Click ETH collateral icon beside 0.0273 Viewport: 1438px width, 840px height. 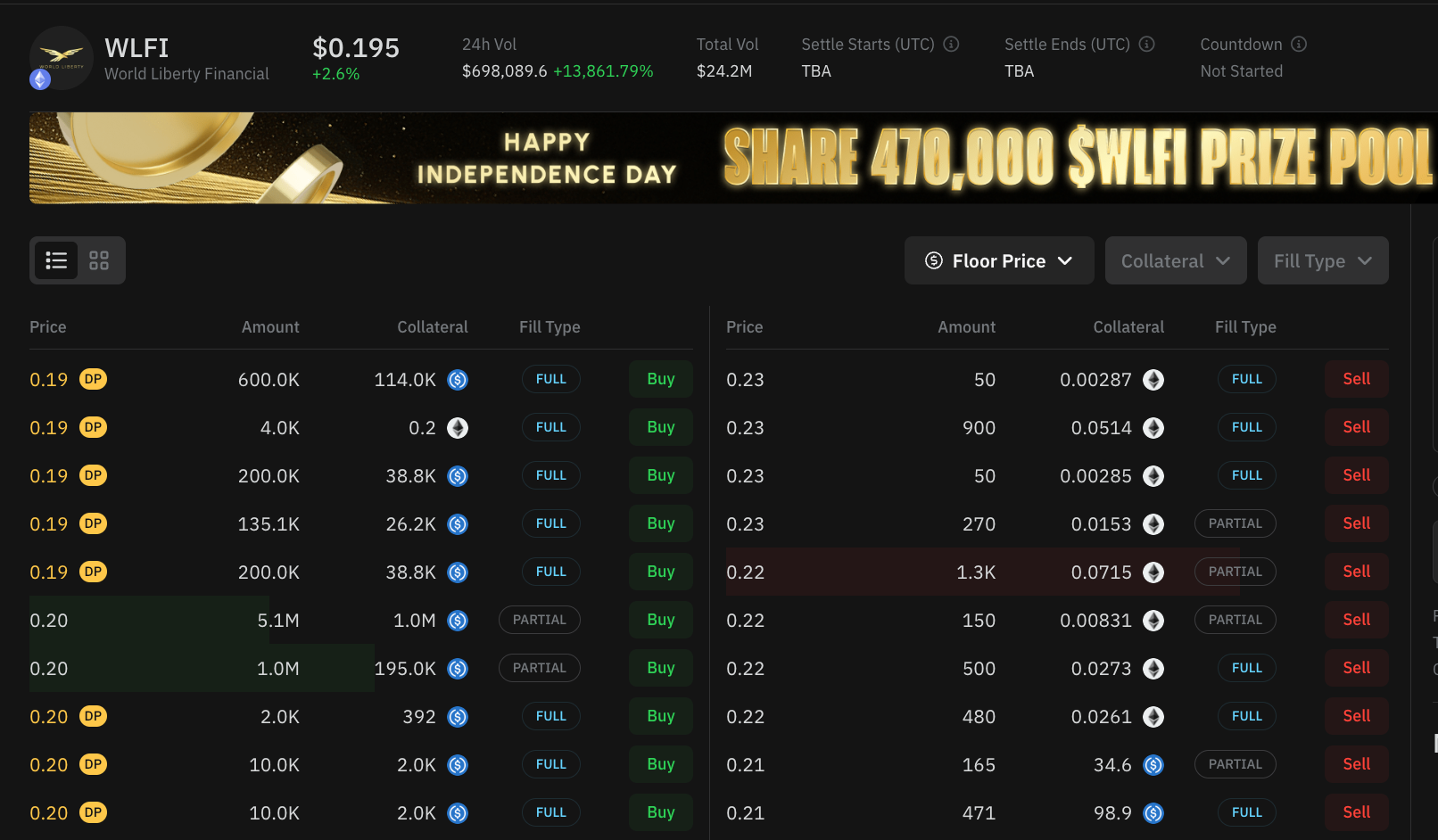tap(1153, 669)
